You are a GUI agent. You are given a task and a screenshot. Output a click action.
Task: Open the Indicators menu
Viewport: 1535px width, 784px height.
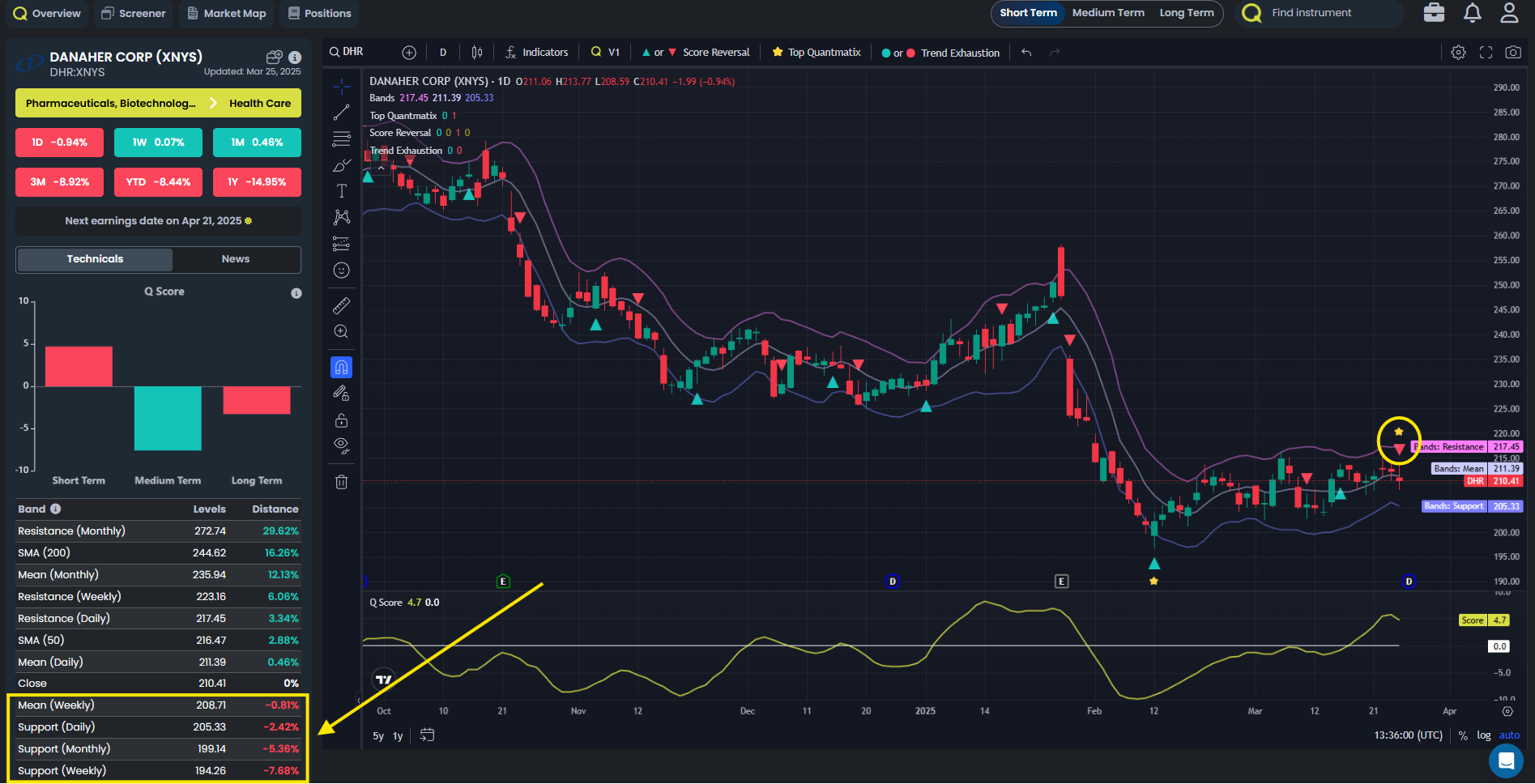coord(537,52)
